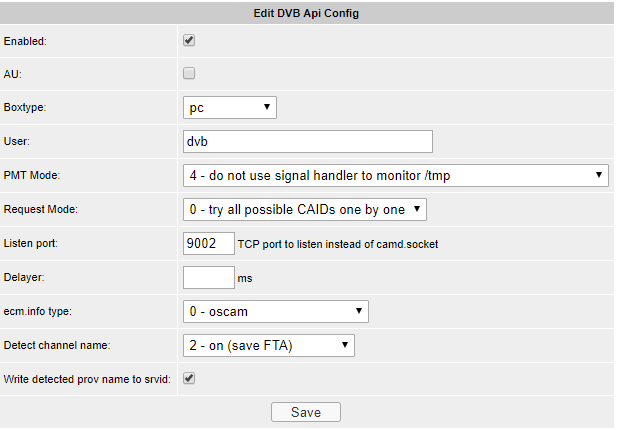Open the Boxtype dropdown
This screenshot has width=617, height=430.
[230, 108]
